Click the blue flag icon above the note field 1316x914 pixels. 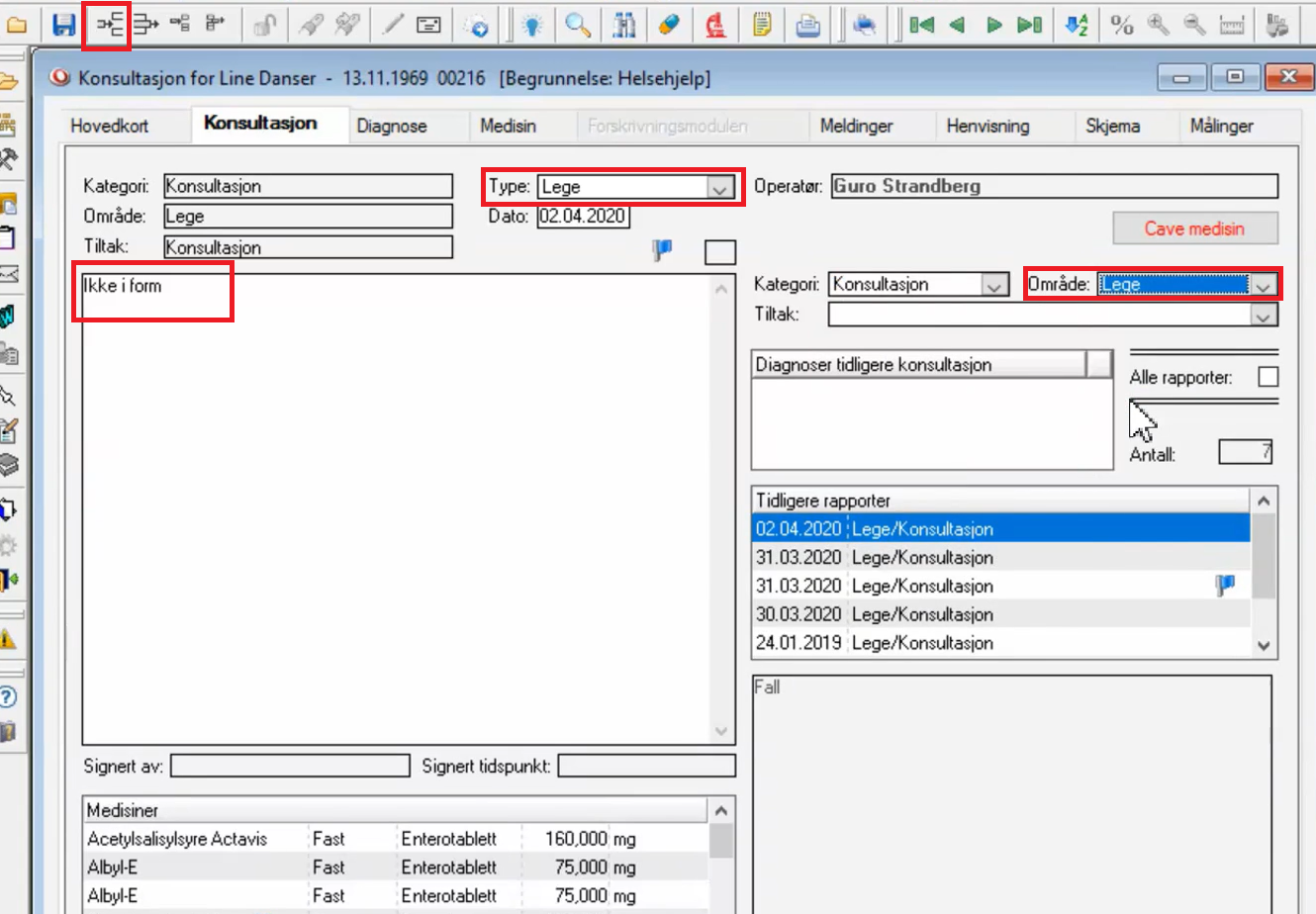click(662, 251)
